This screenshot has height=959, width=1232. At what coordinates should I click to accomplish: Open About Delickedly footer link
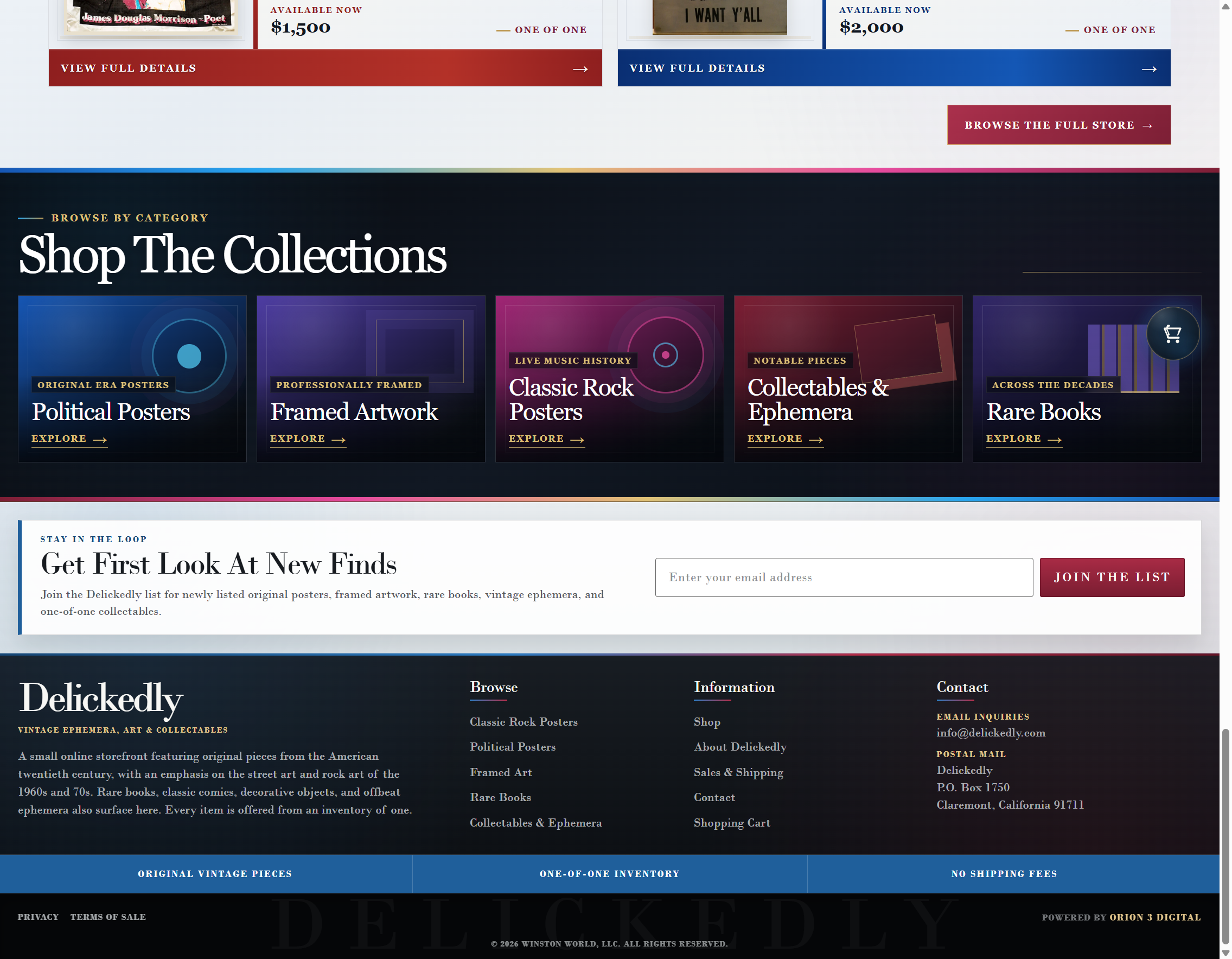(x=739, y=746)
